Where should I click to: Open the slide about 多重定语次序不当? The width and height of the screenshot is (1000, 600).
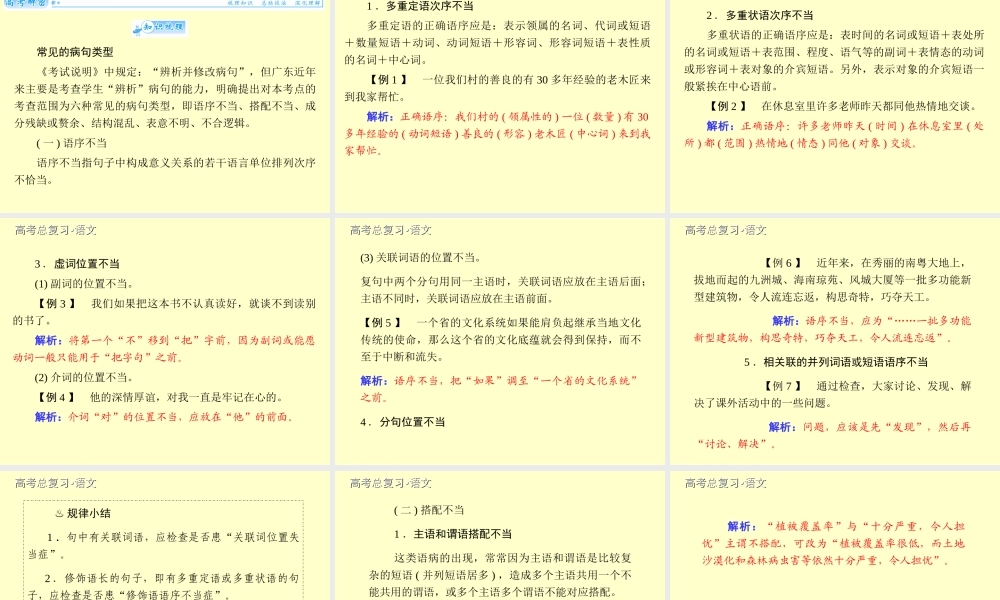tap(500, 106)
